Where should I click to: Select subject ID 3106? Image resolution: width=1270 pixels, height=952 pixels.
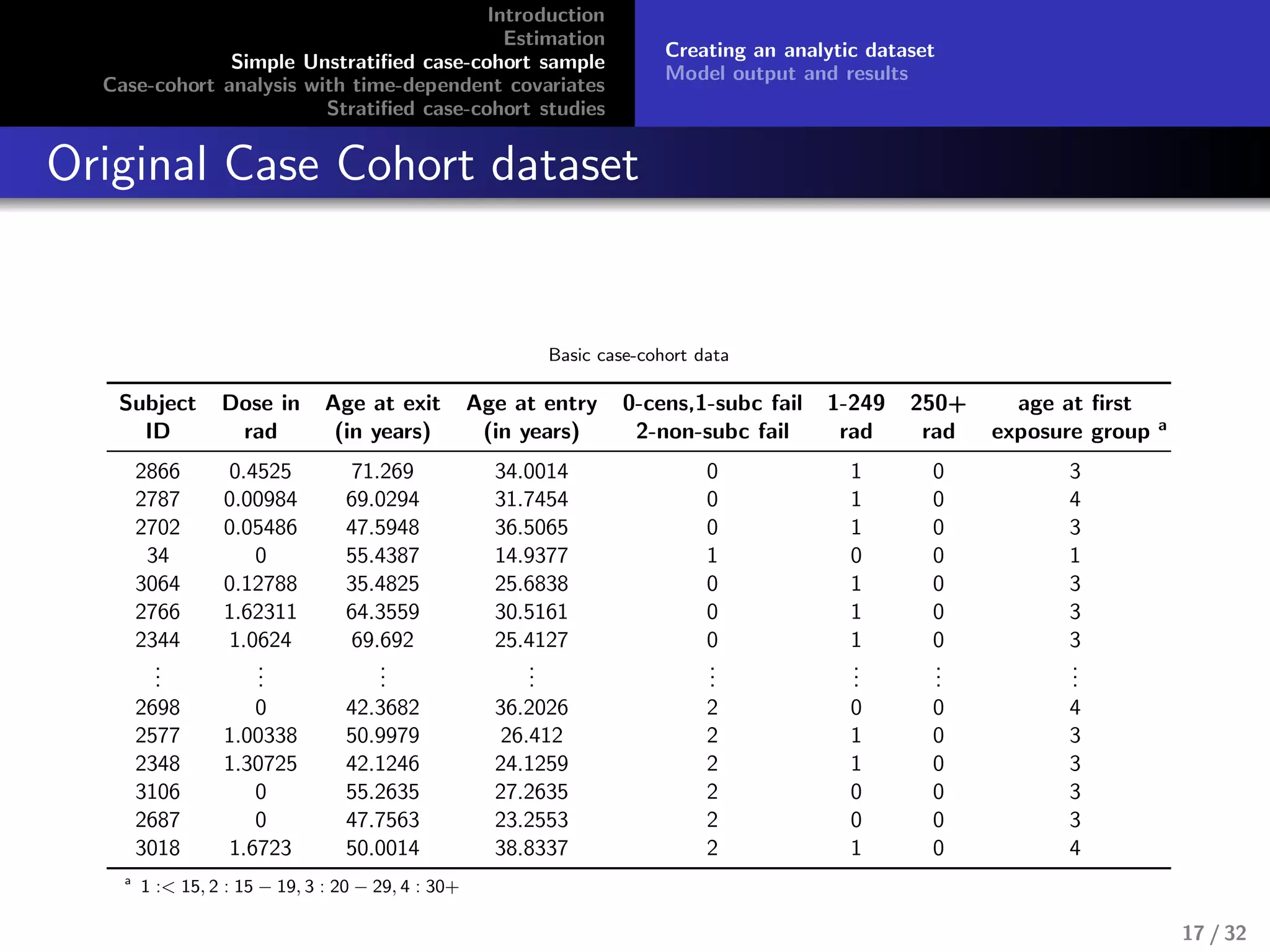pyautogui.click(x=158, y=791)
